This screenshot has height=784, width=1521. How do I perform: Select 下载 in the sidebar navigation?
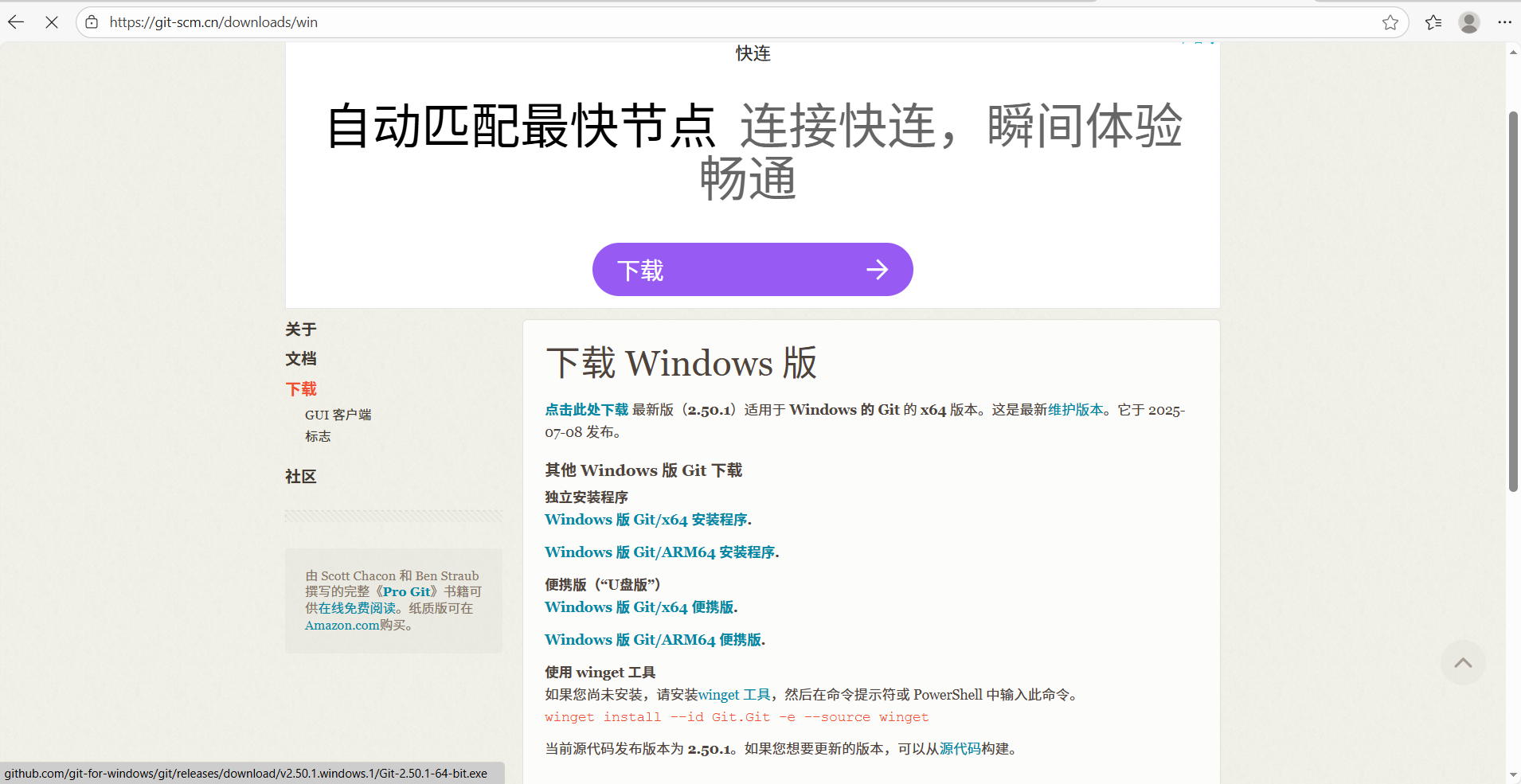(x=301, y=389)
